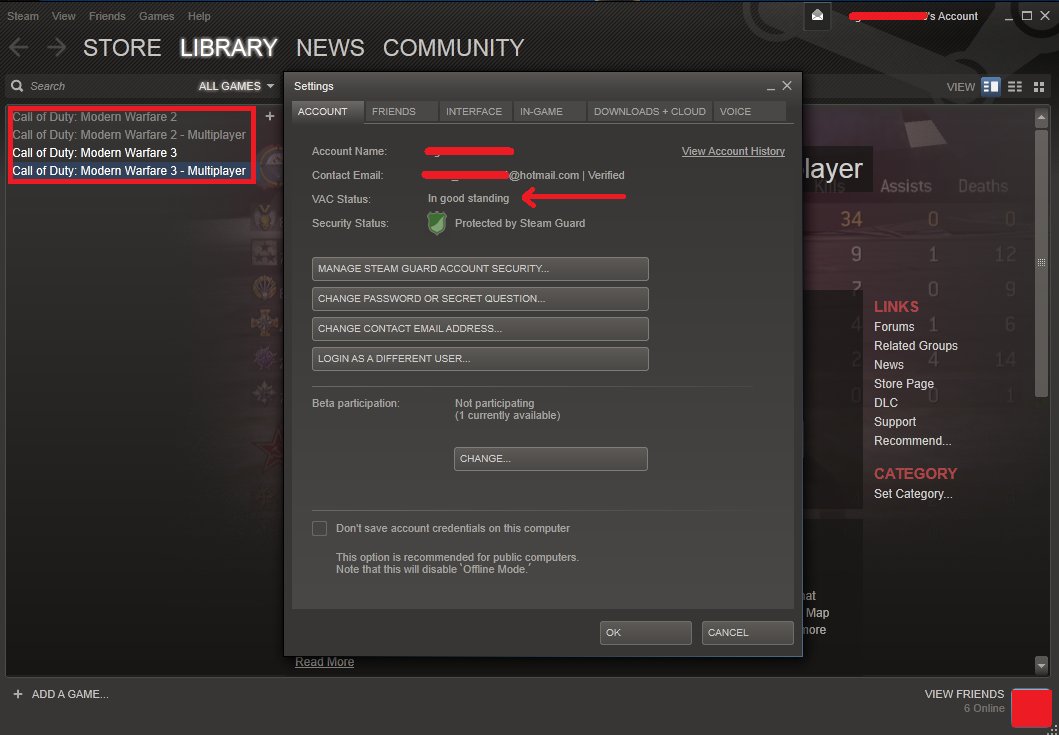Click the Read More link
This screenshot has width=1059, height=735.
[325, 662]
